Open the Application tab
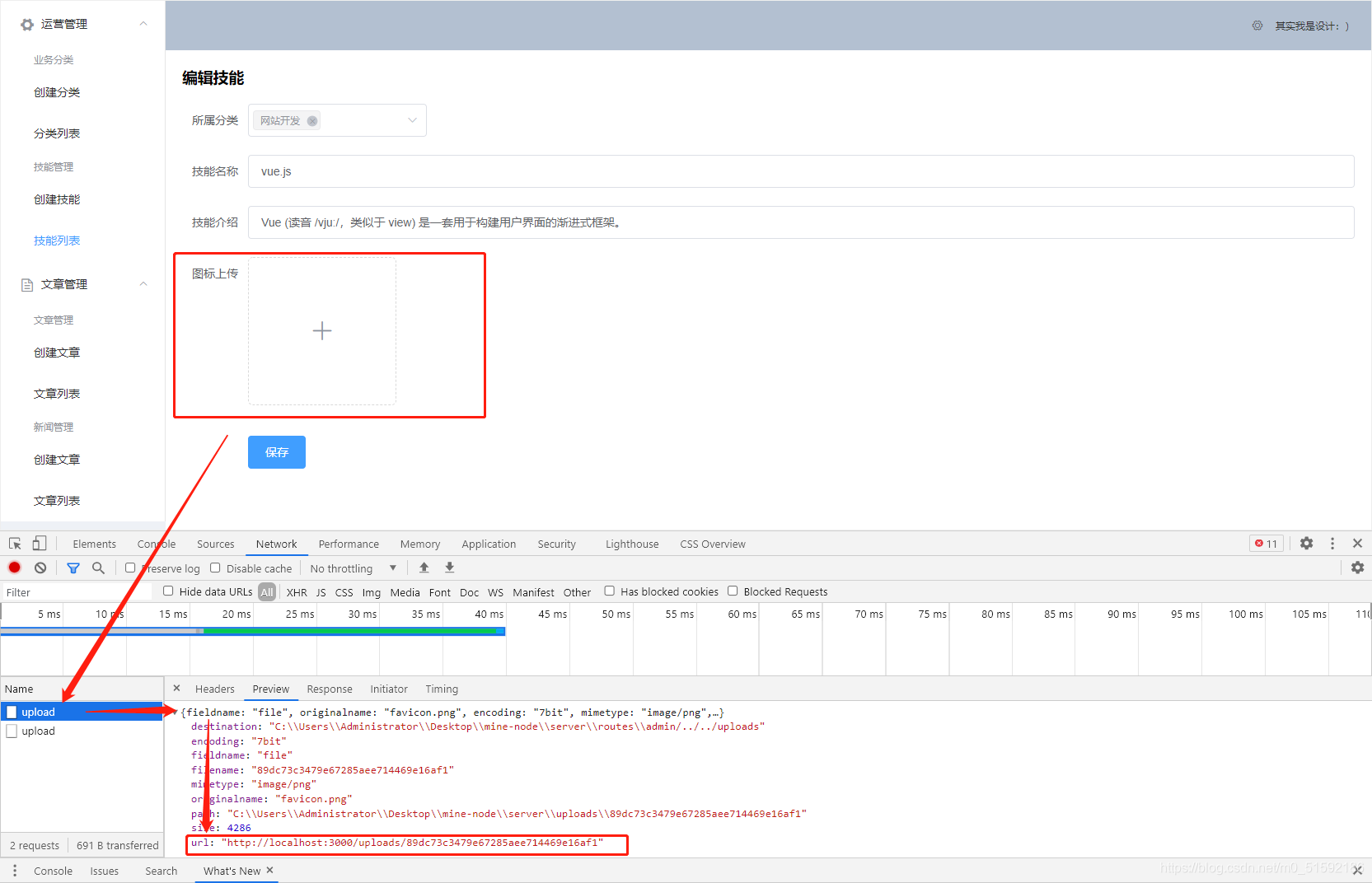The width and height of the screenshot is (1372, 883). (489, 544)
